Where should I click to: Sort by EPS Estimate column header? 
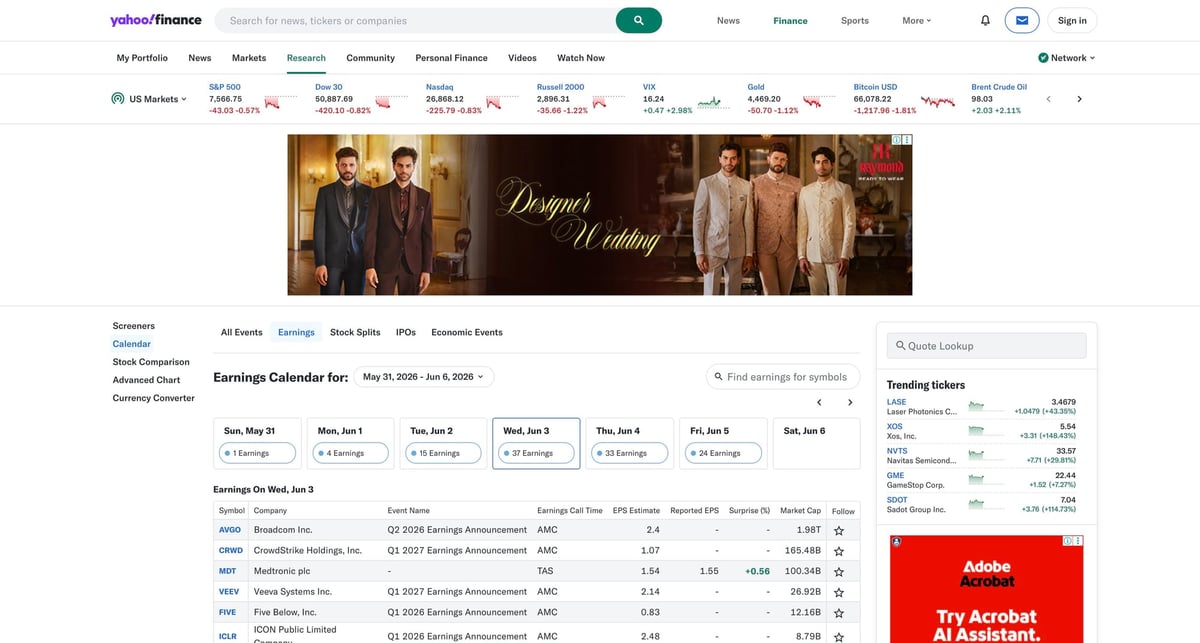(636, 510)
